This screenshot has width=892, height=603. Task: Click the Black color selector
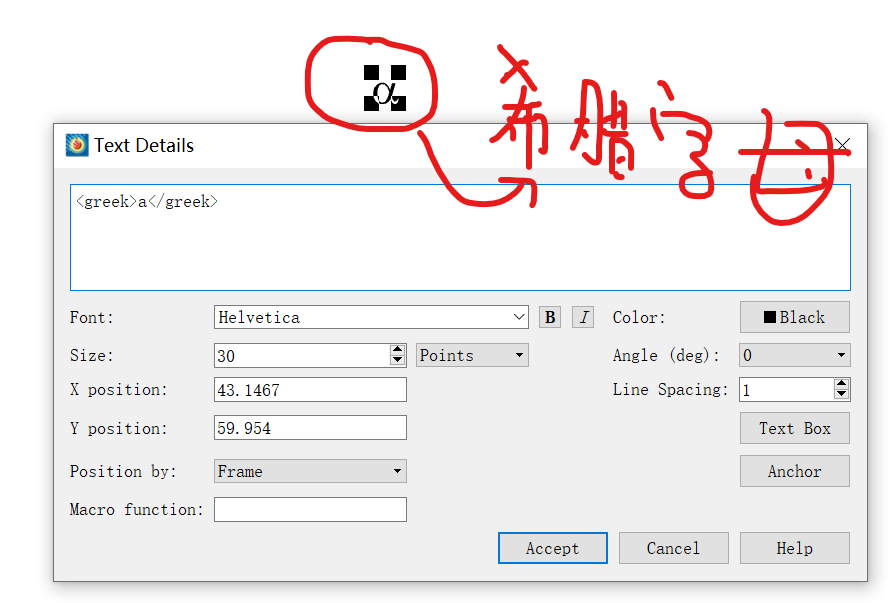[794, 317]
